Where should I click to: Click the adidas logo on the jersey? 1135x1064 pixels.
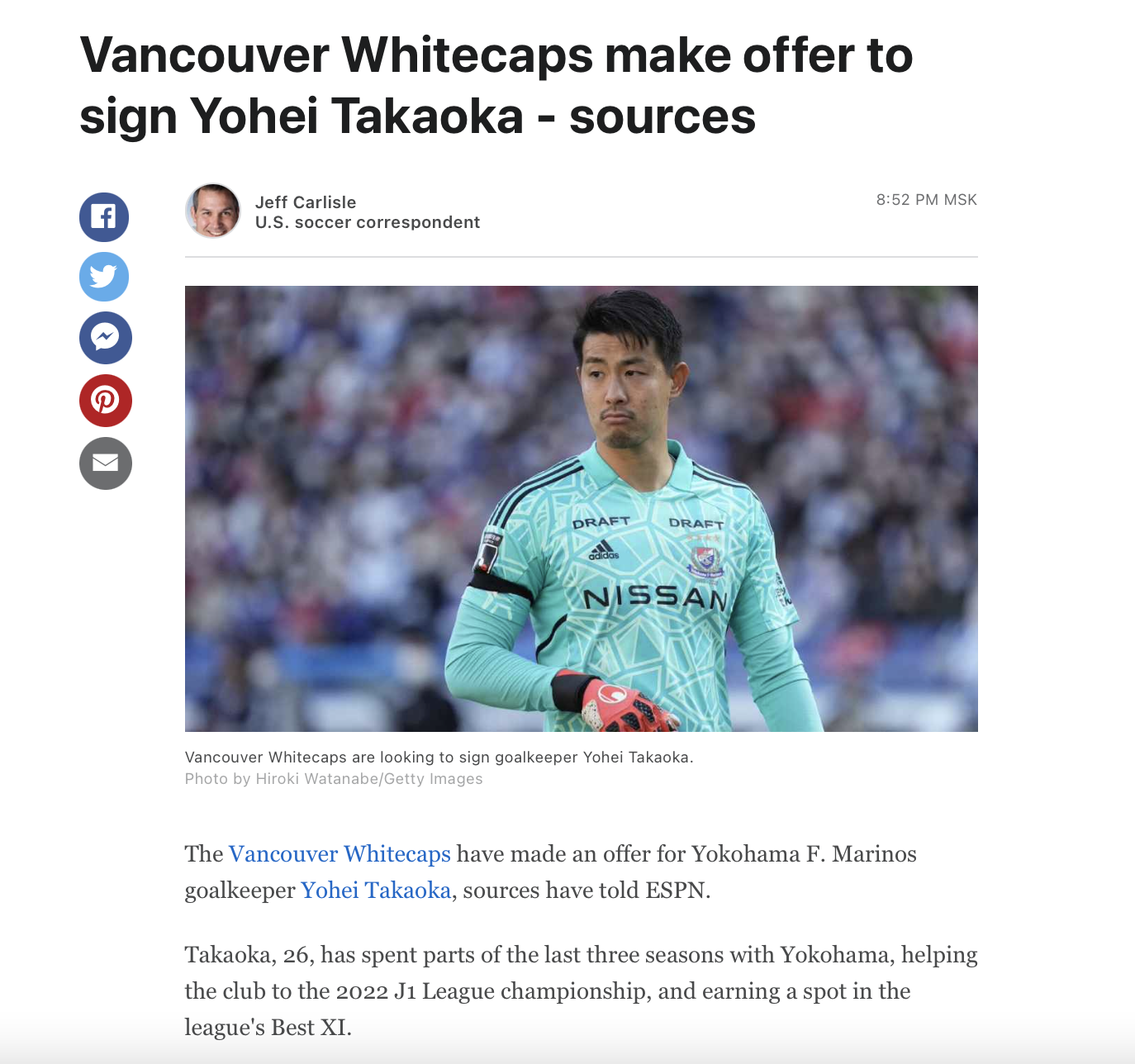[604, 550]
